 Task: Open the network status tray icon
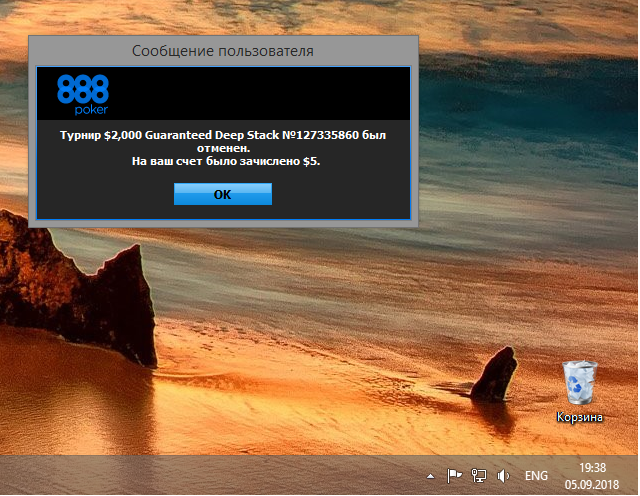479,476
